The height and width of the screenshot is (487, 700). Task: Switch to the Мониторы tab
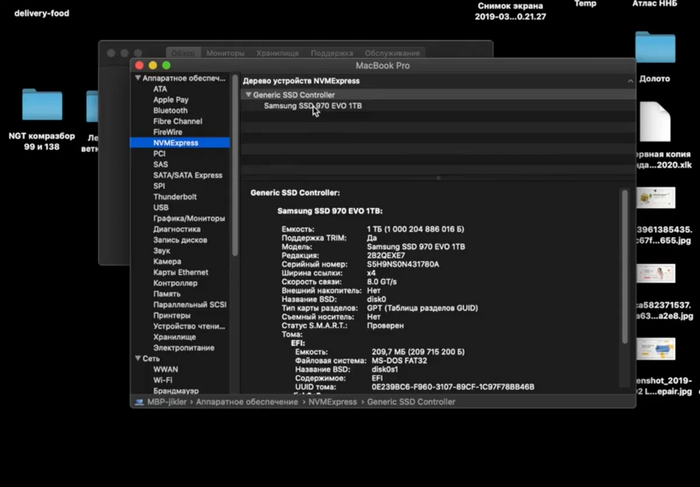coord(226,52)
